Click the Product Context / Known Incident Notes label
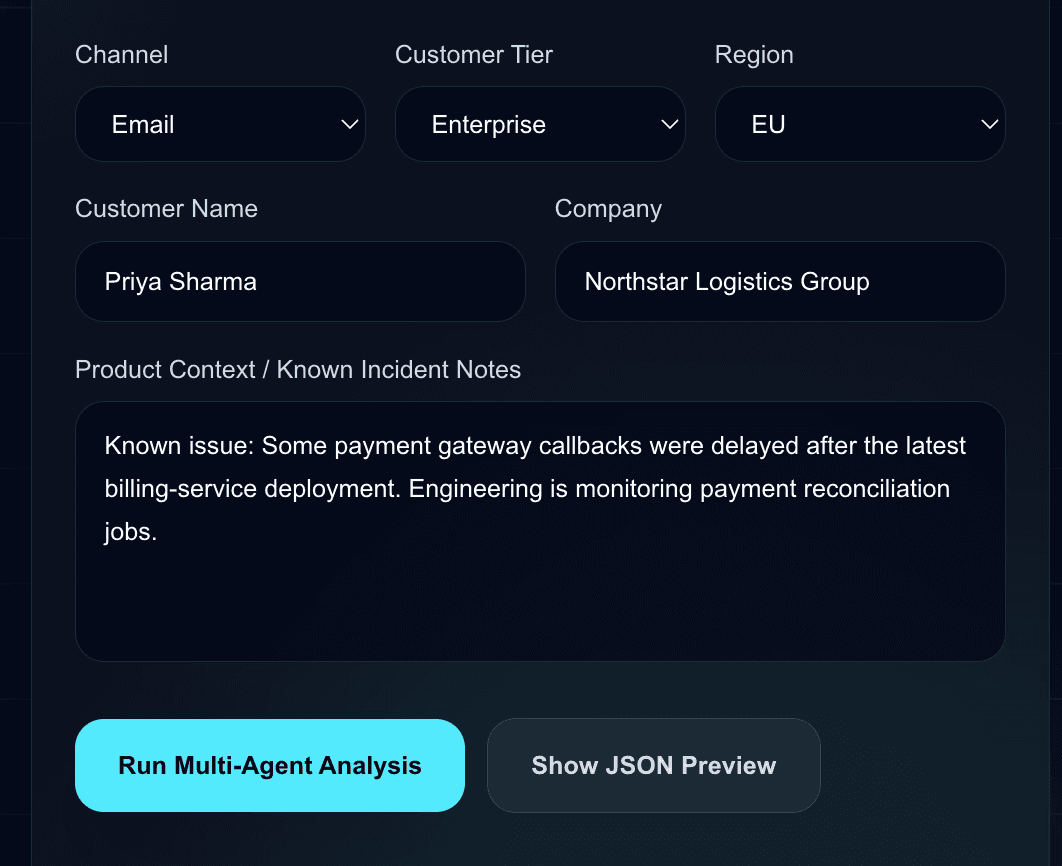1062x866 pixels. point(298,370)
